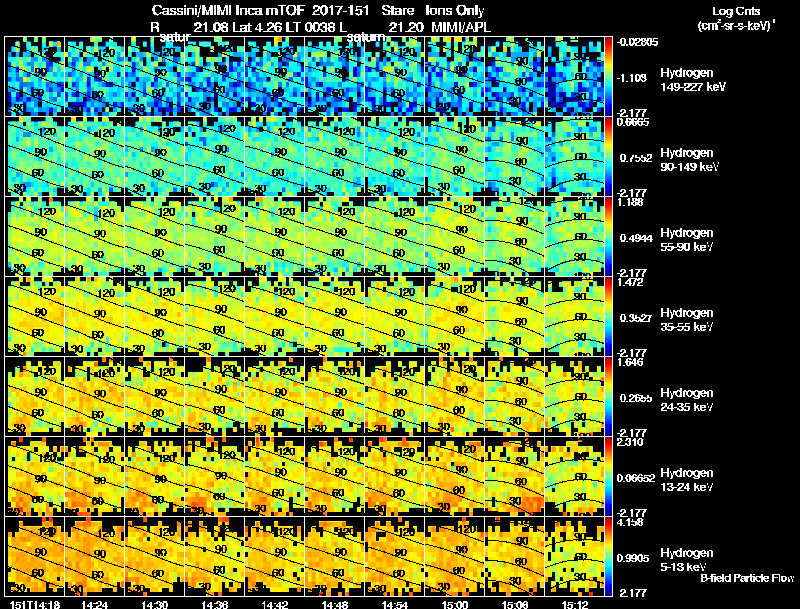Click the '-0.02805' colorbar maximum value
The width and height of the screenshot is (800, 609).
click(x=637, y=42)
